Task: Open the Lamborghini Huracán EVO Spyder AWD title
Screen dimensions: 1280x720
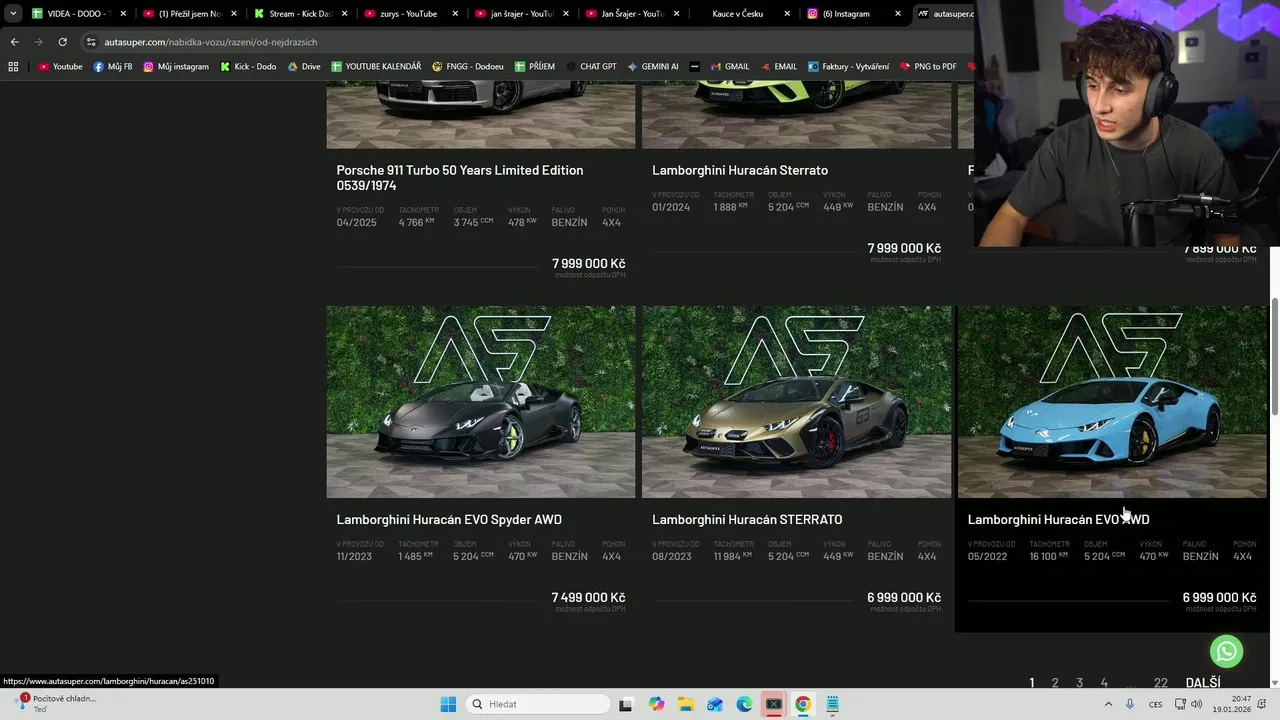Action: tap(449, 519)
